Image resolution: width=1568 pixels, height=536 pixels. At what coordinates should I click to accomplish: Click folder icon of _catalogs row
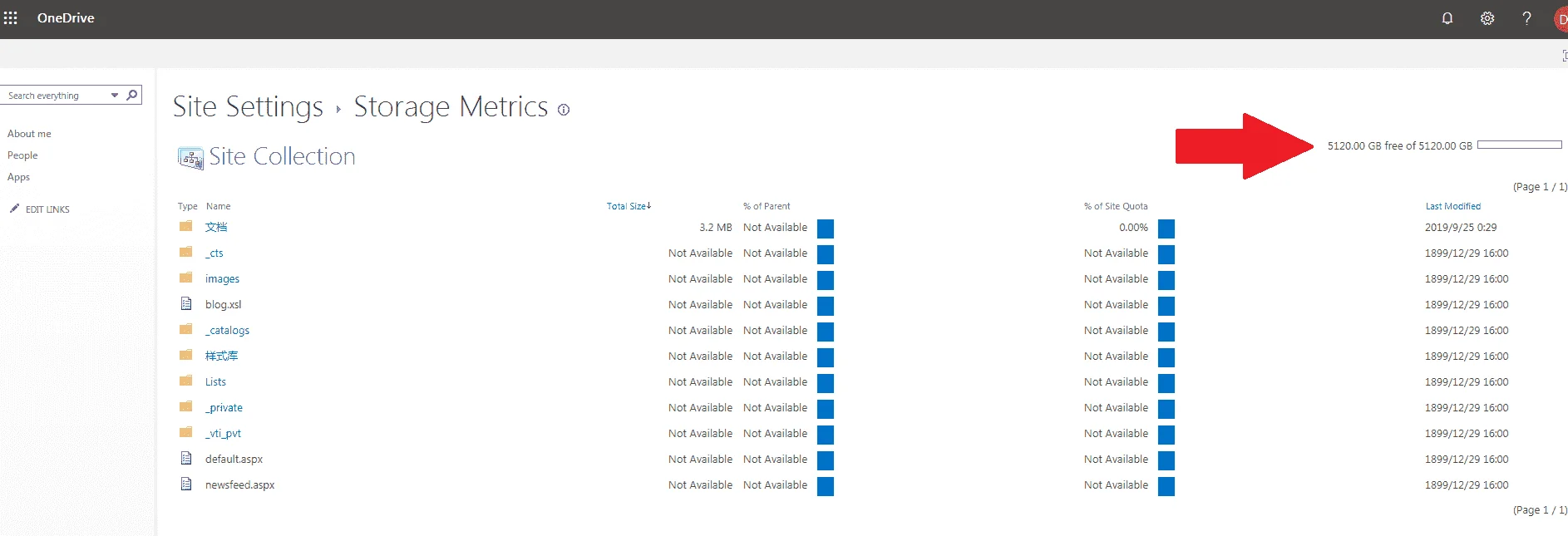tap(186, 329)
